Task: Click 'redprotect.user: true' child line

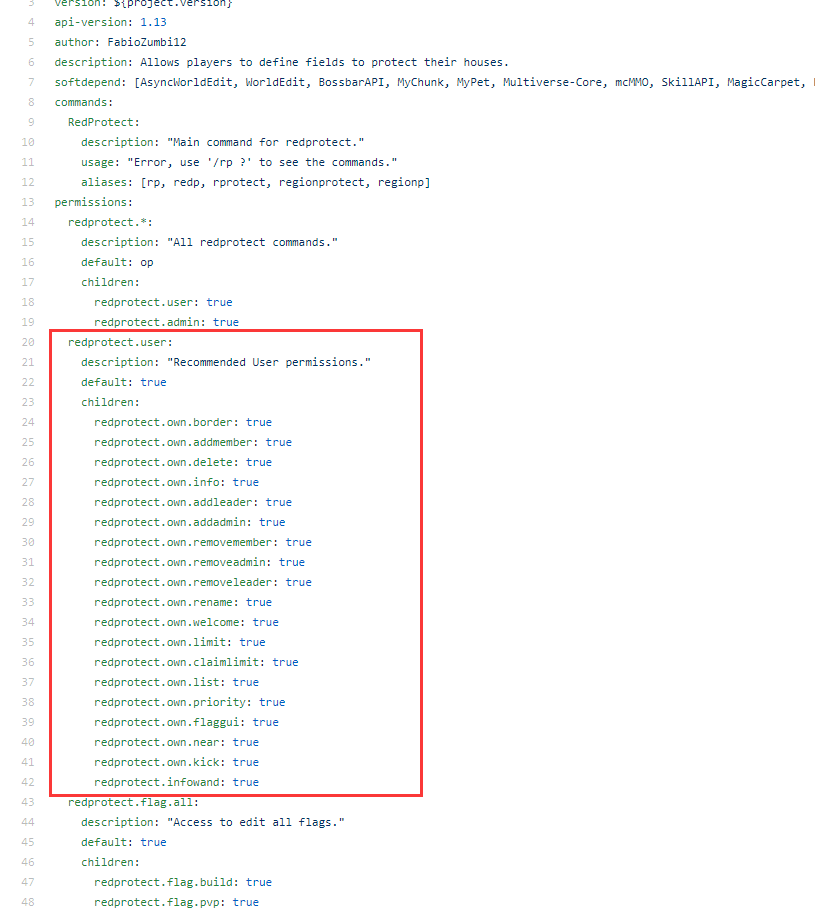Action: [x=163, y=302]
